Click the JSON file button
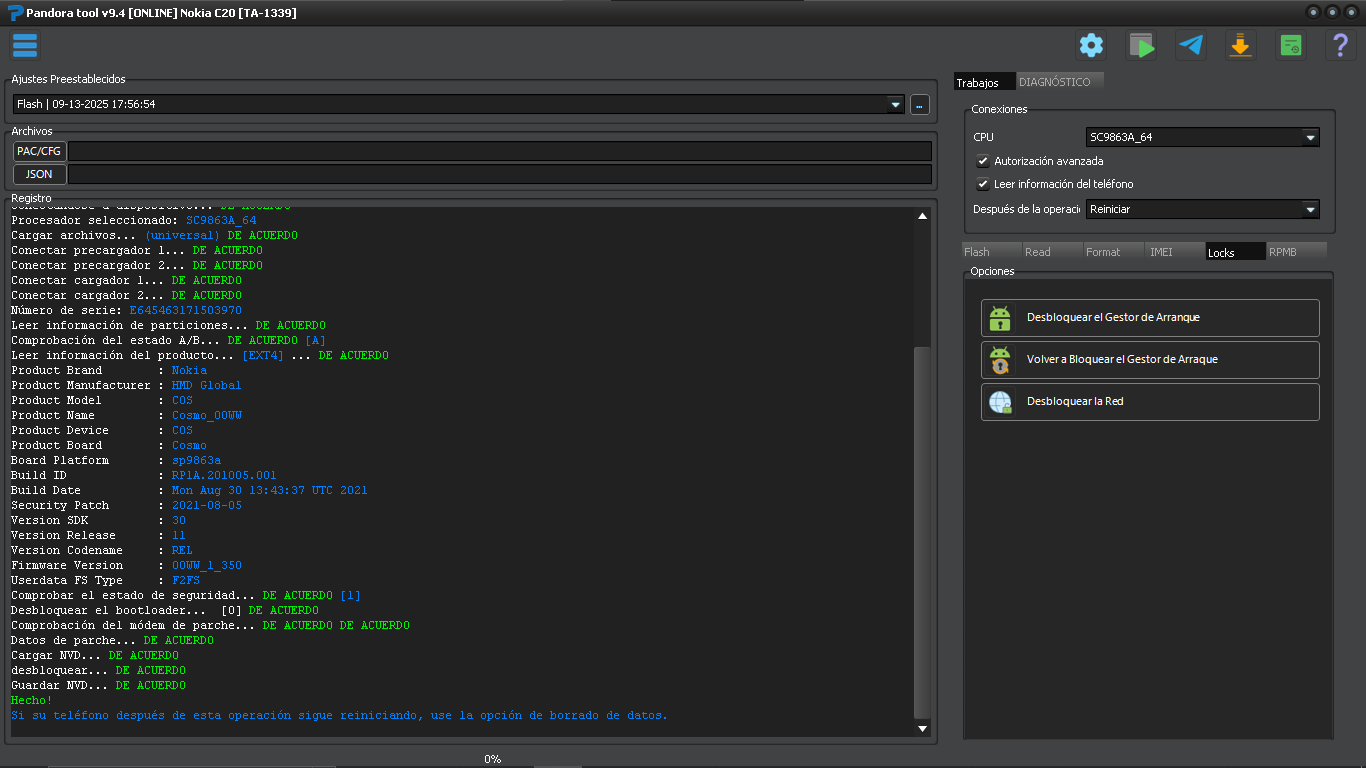This screenshot has height=768, width=1366. (x=40, y=174)
